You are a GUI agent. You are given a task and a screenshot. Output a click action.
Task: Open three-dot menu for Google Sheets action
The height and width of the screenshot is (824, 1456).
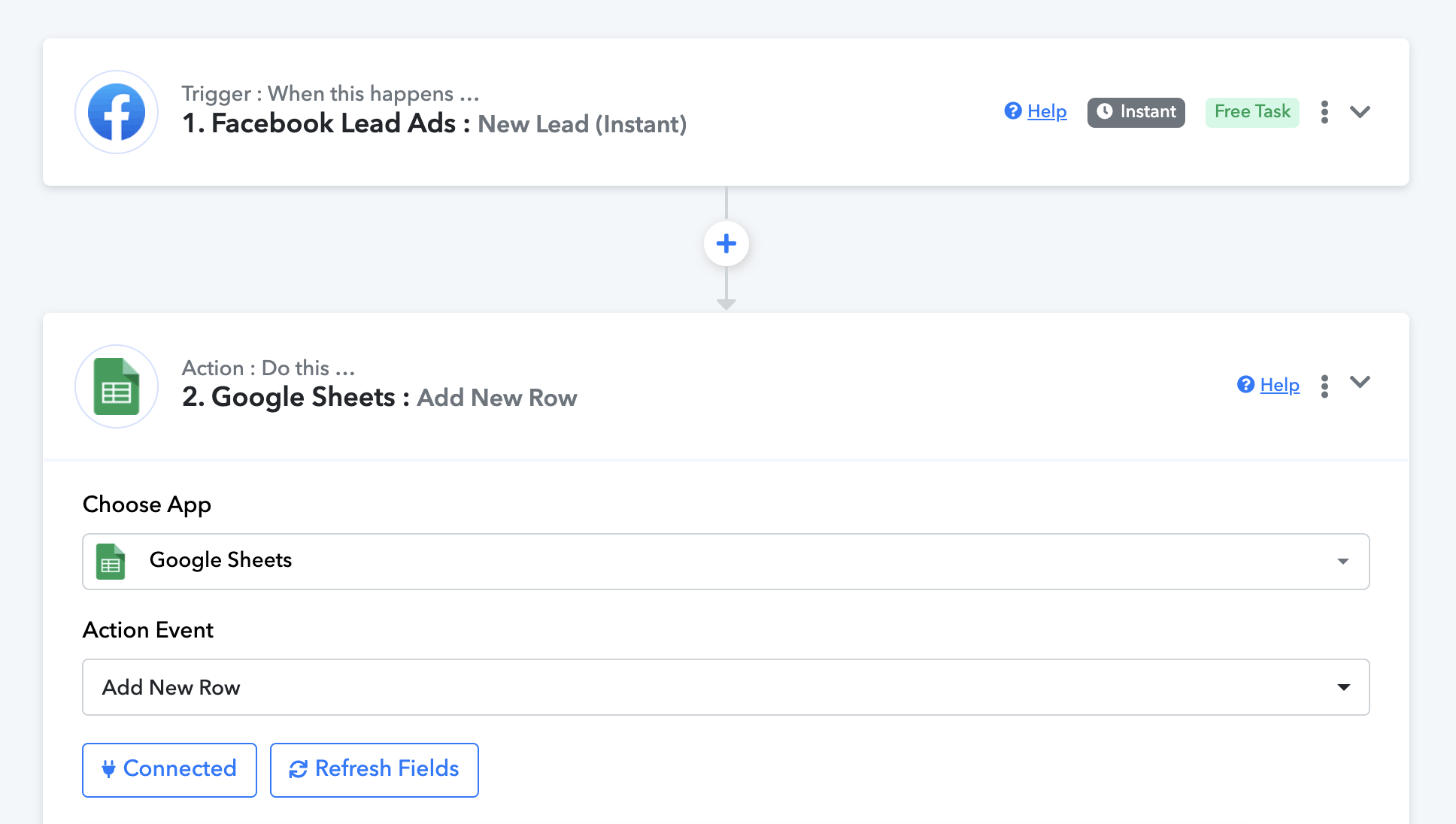click(x=1324, y=386)
